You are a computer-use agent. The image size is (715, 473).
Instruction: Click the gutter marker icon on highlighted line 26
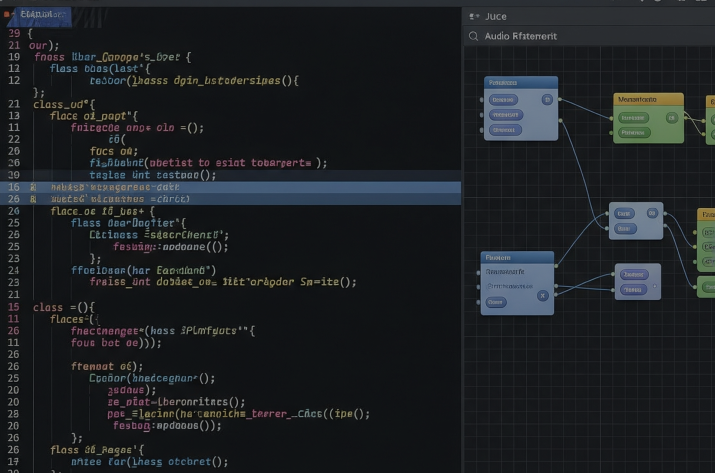click(33, 199)
